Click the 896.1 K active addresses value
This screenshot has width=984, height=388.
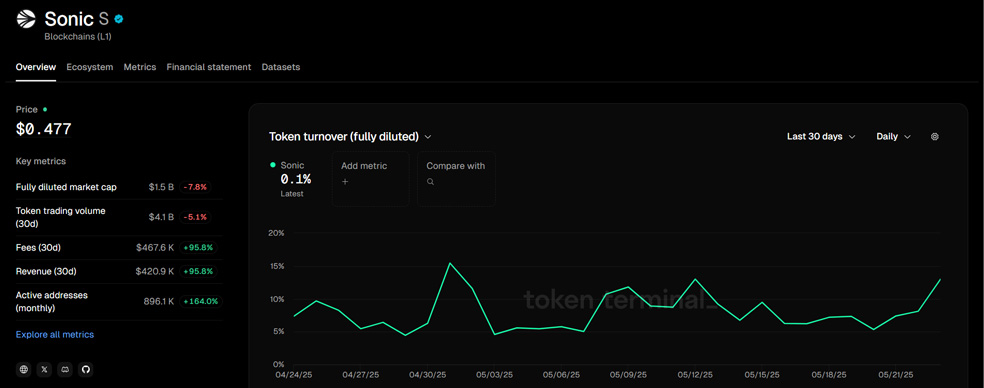[159, 301]
